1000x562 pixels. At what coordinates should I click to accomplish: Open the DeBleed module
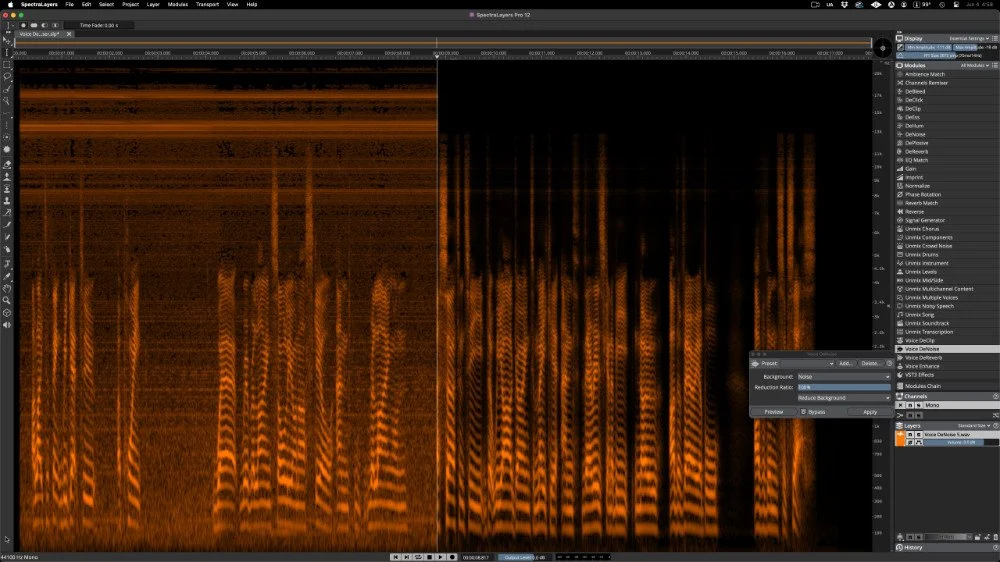[915, 91]
